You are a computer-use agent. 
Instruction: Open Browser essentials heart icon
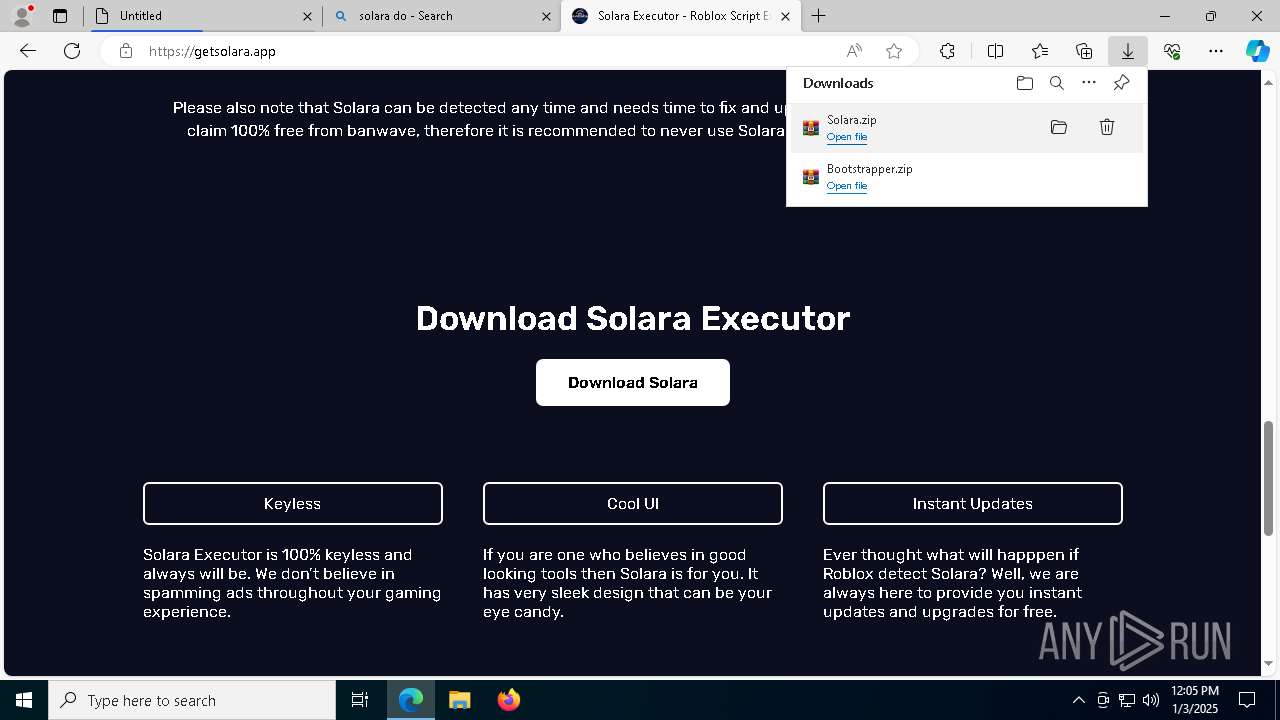point(1172,51)
